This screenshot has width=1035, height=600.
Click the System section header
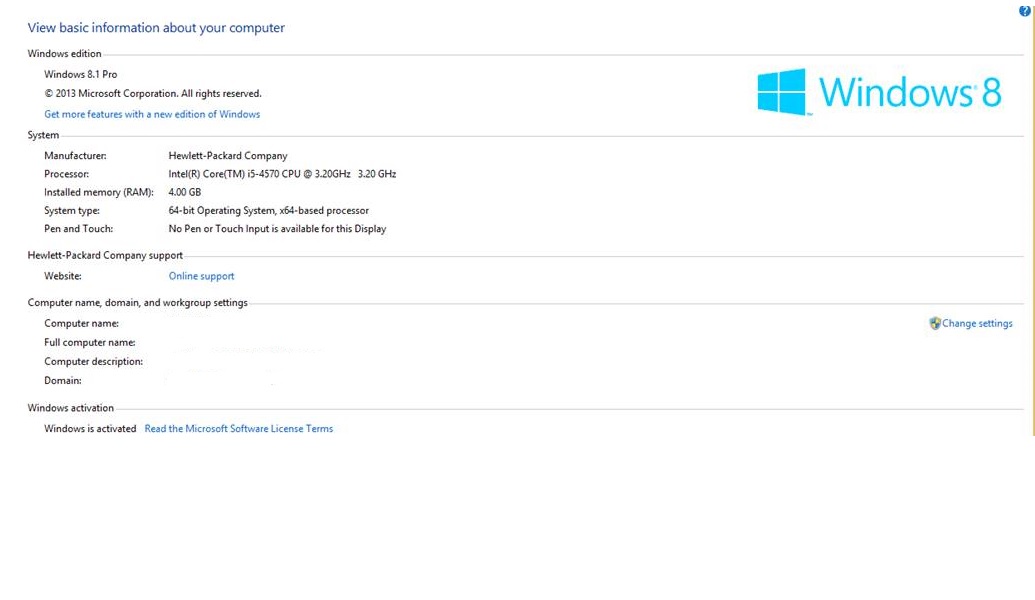(44, 135)
